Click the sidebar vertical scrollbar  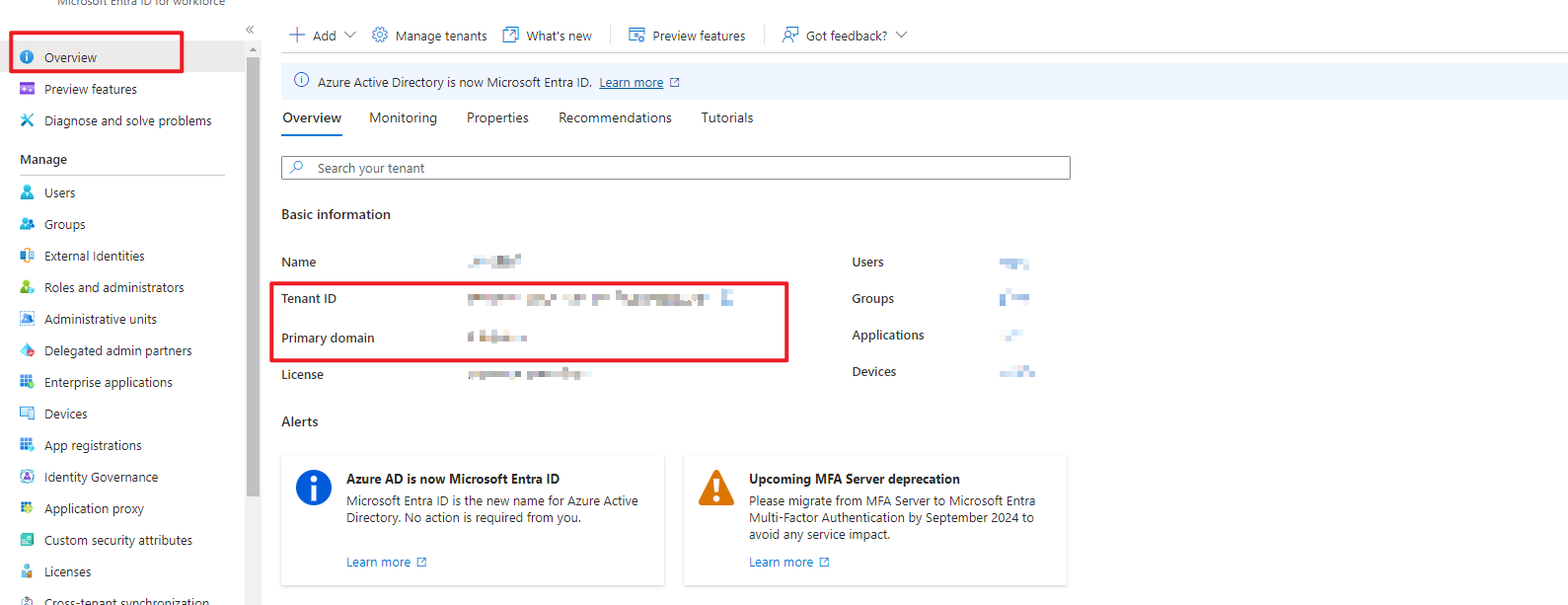(x=254, y=276)
